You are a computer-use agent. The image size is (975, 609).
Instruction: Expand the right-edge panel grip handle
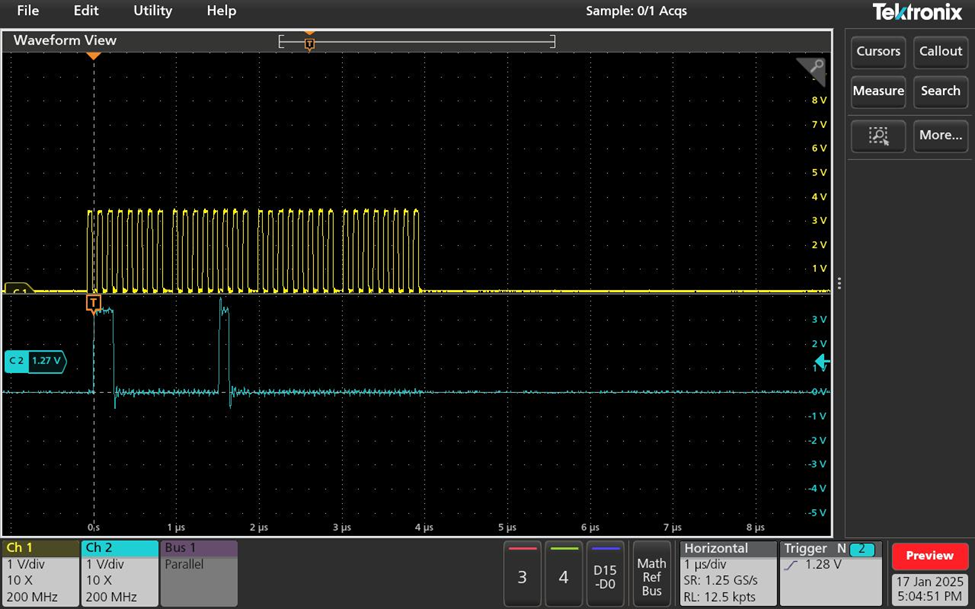[x=839, y=283]
